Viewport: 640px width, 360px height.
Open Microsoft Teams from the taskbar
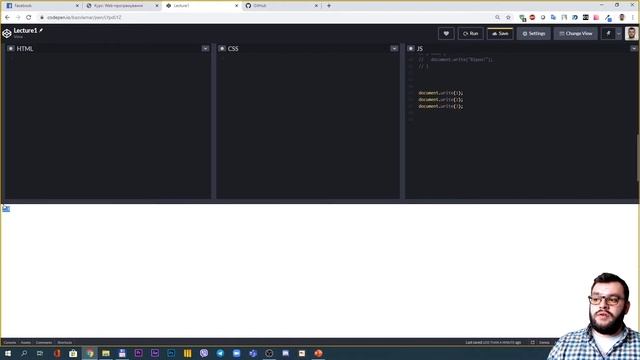[x=253, y=353]
